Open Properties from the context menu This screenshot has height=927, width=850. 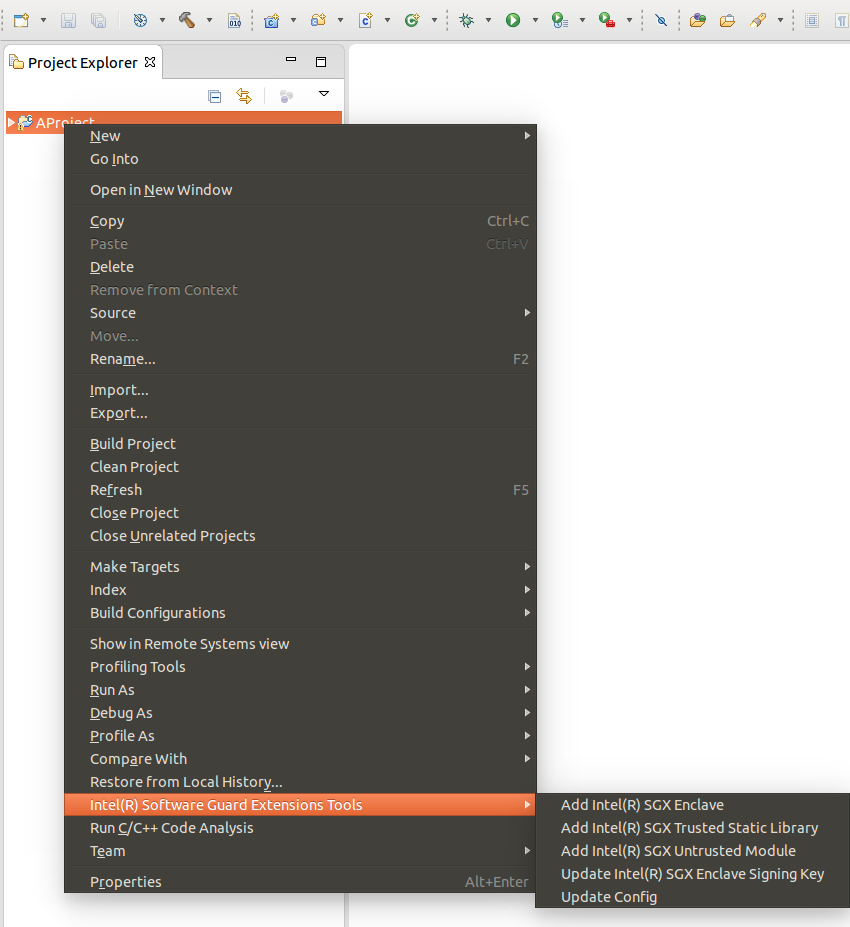[x=125, y=882]
